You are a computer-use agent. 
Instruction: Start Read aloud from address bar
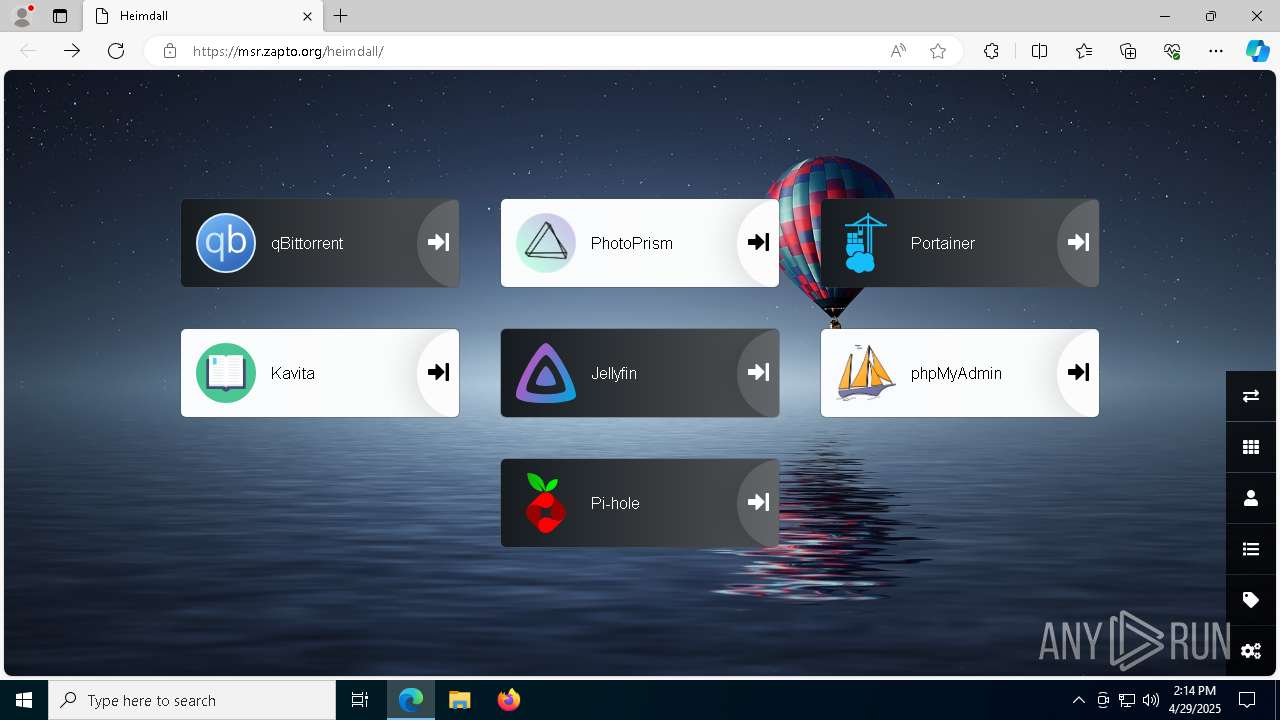coord(898,51)
